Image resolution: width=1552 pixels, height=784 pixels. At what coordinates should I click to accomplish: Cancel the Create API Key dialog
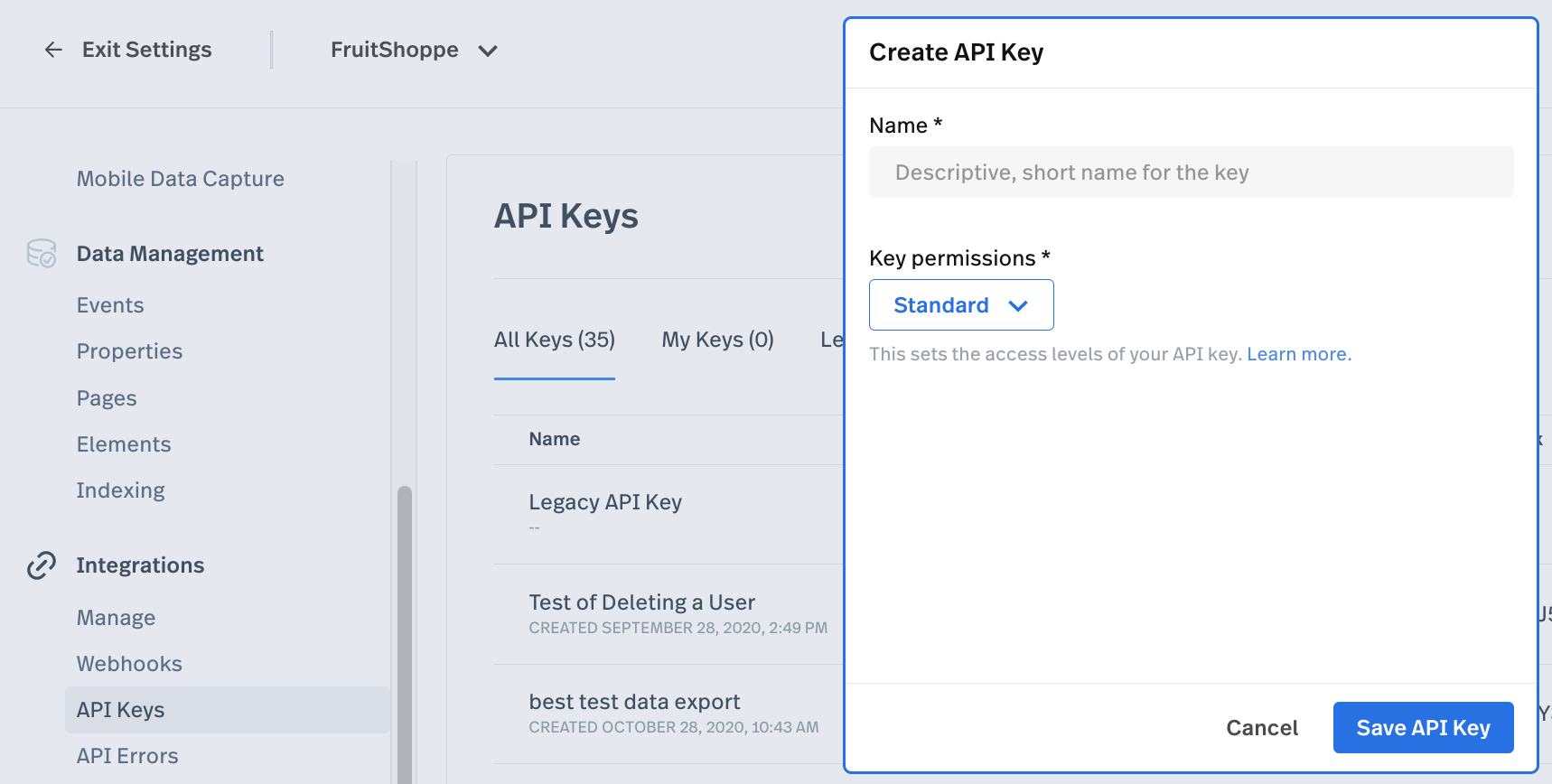(x=1261, y=728)
